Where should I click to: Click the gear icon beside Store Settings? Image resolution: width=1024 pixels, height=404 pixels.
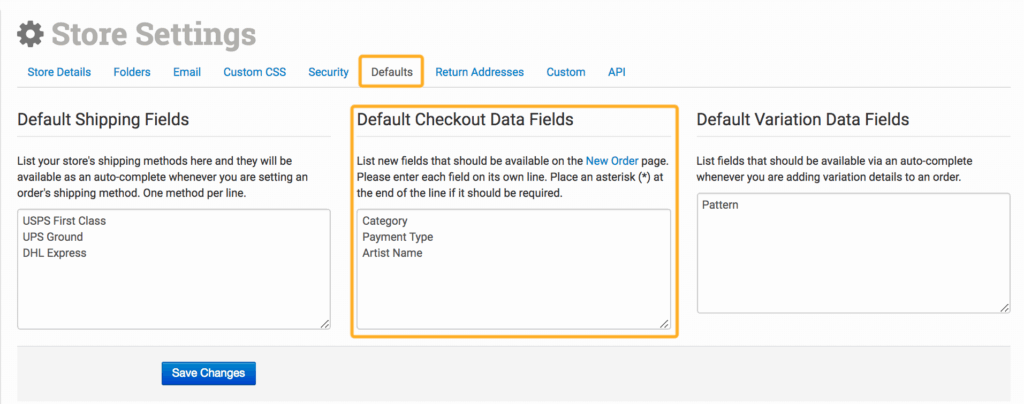coord(31,34)
